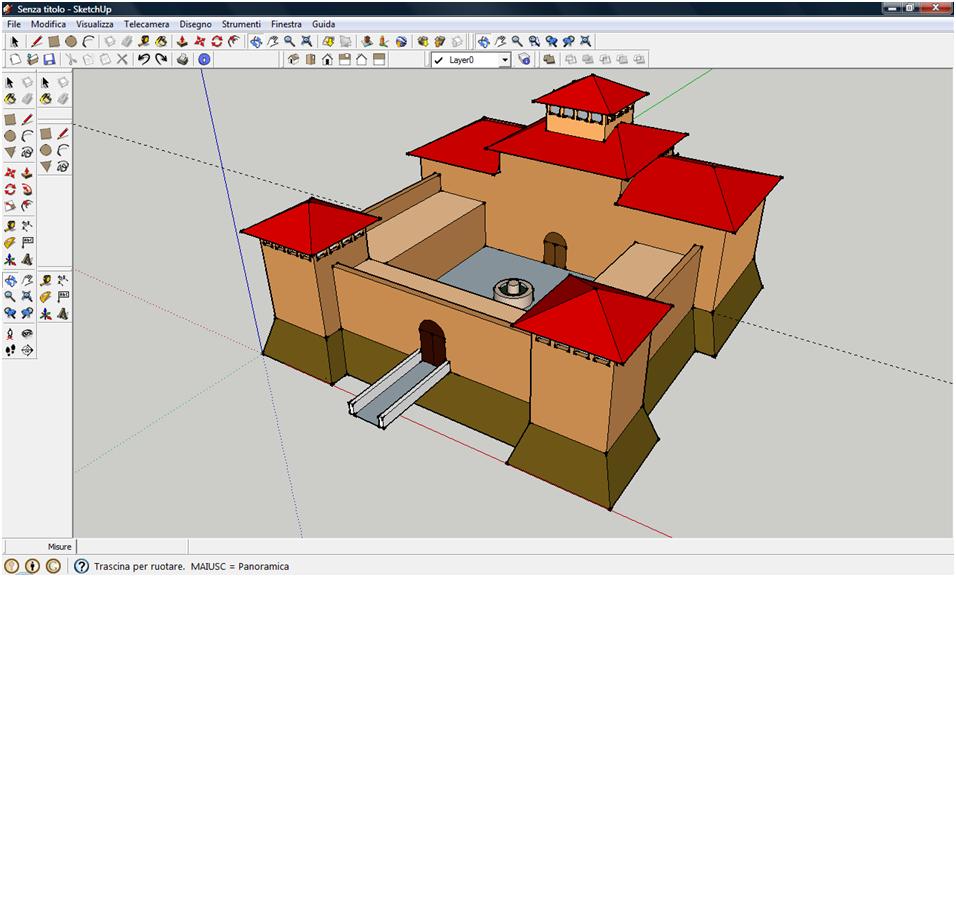Open the Telecamera menu

[x=146, y=24]
